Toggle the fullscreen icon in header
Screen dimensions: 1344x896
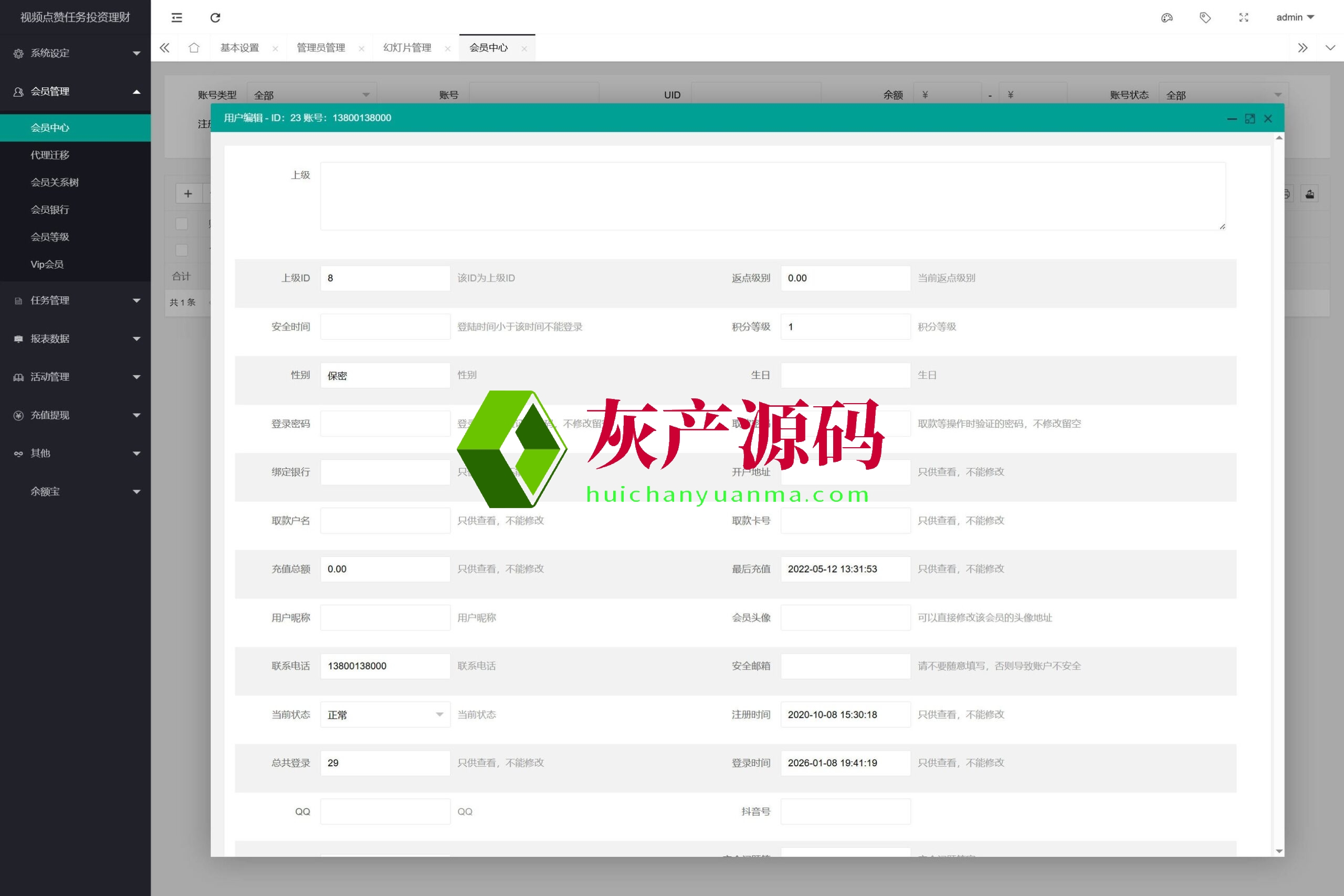pos(1243,18)
